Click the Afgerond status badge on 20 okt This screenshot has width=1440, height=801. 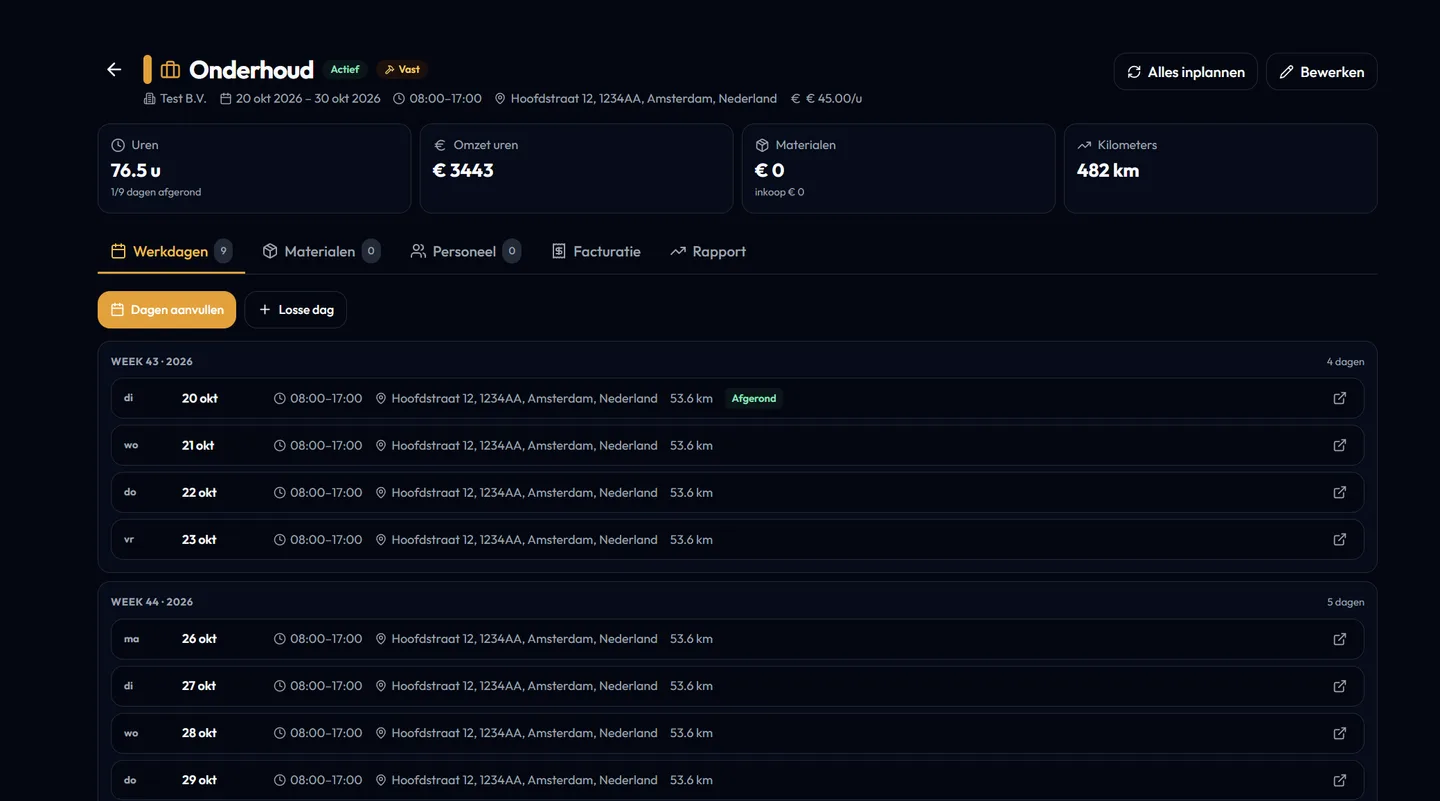coord(754,398)
